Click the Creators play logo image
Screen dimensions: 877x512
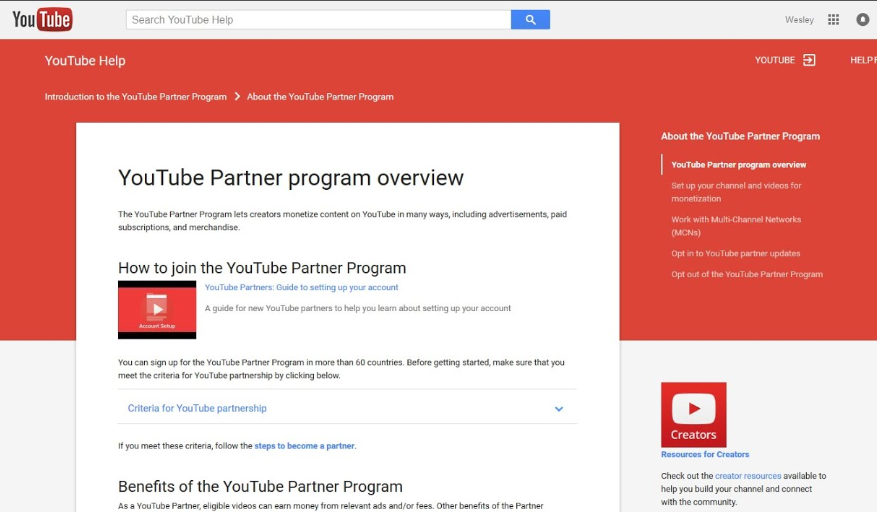[694, 414]
